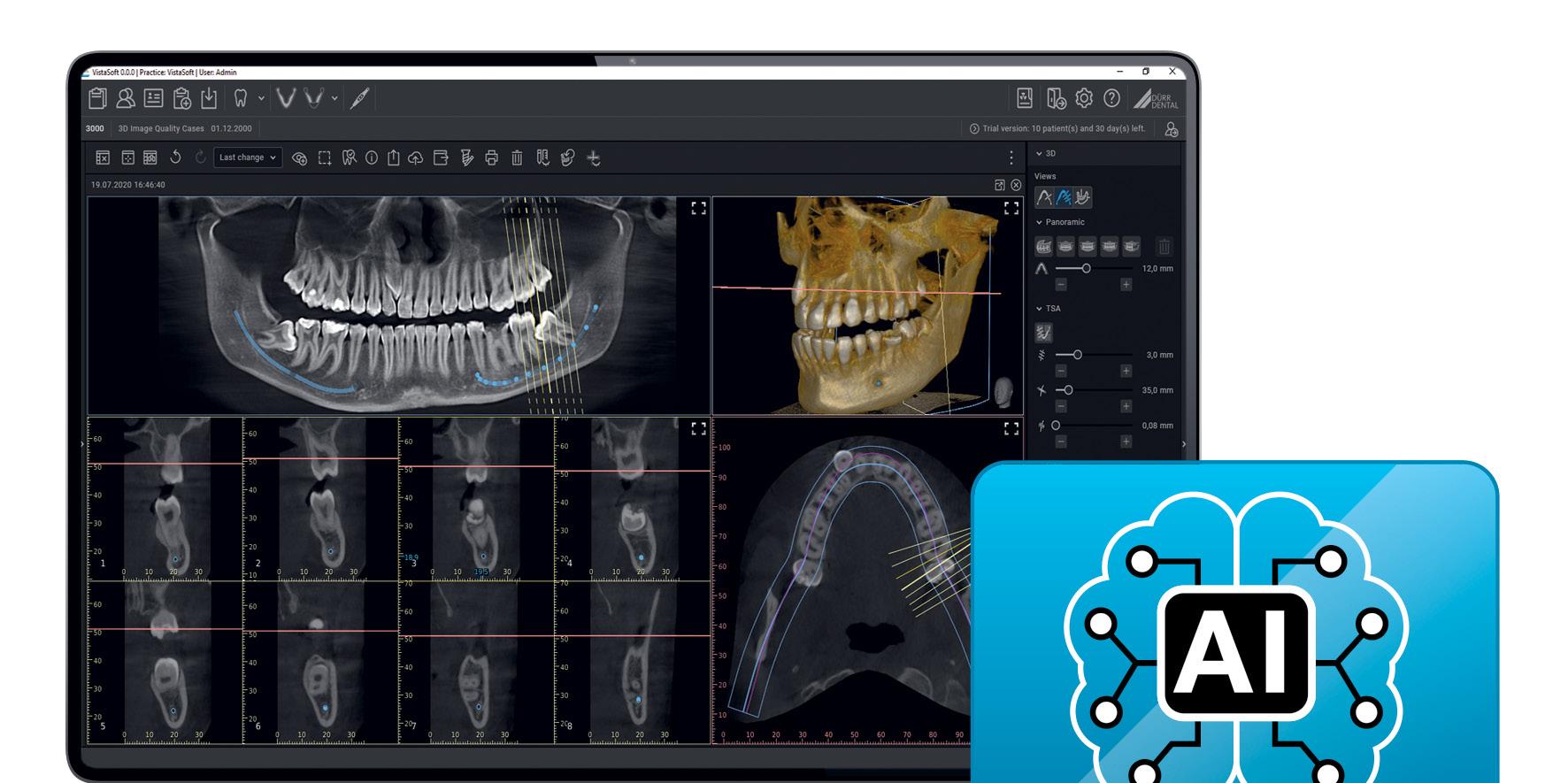This screenshot has width=1568, height=783.
Task: Click the plus stepper under 12,0 mm slider
Action: [1126, 285]
